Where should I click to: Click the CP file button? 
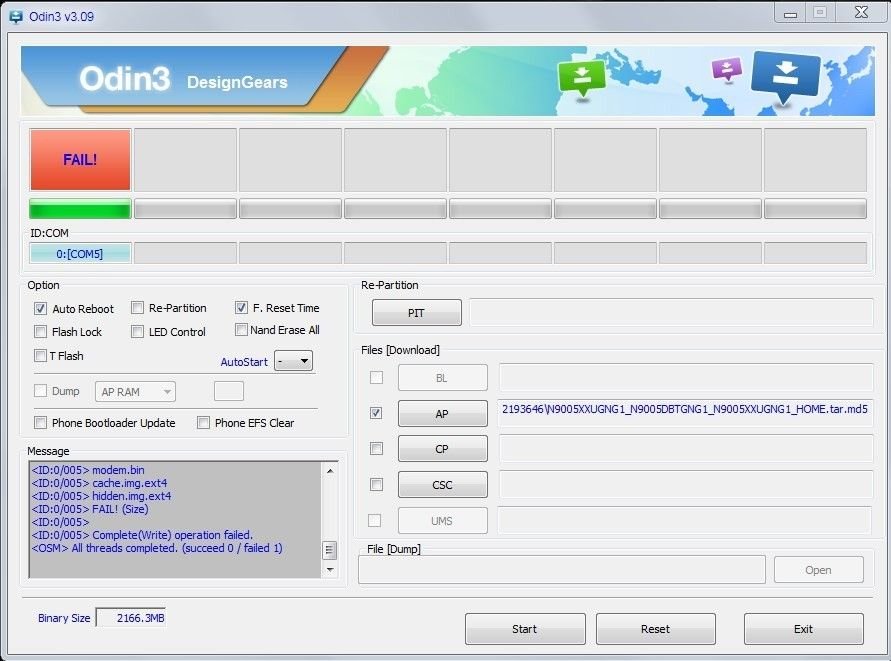pyautogui.click(x=443, y=449)
